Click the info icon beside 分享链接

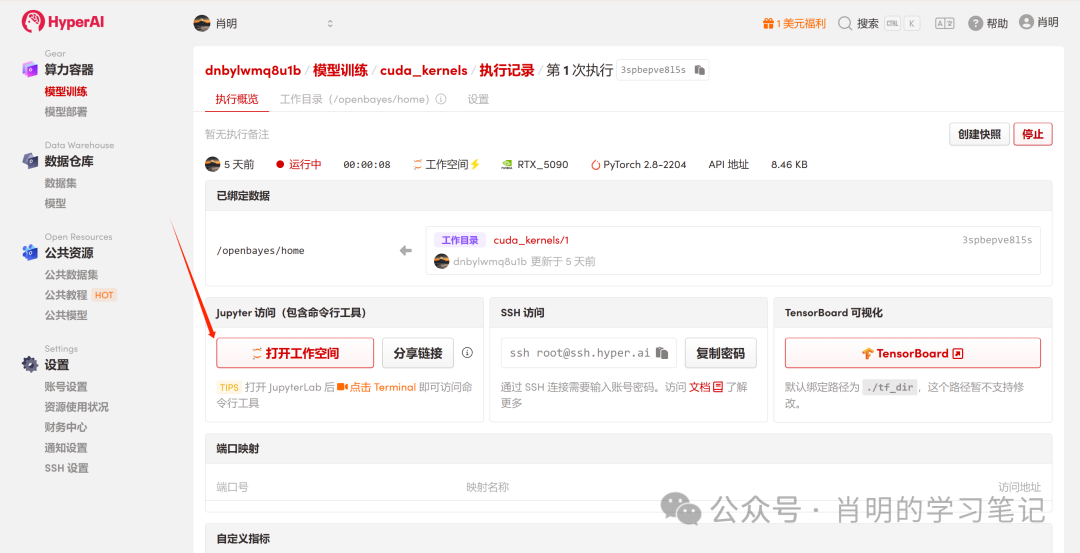(467, 353)
